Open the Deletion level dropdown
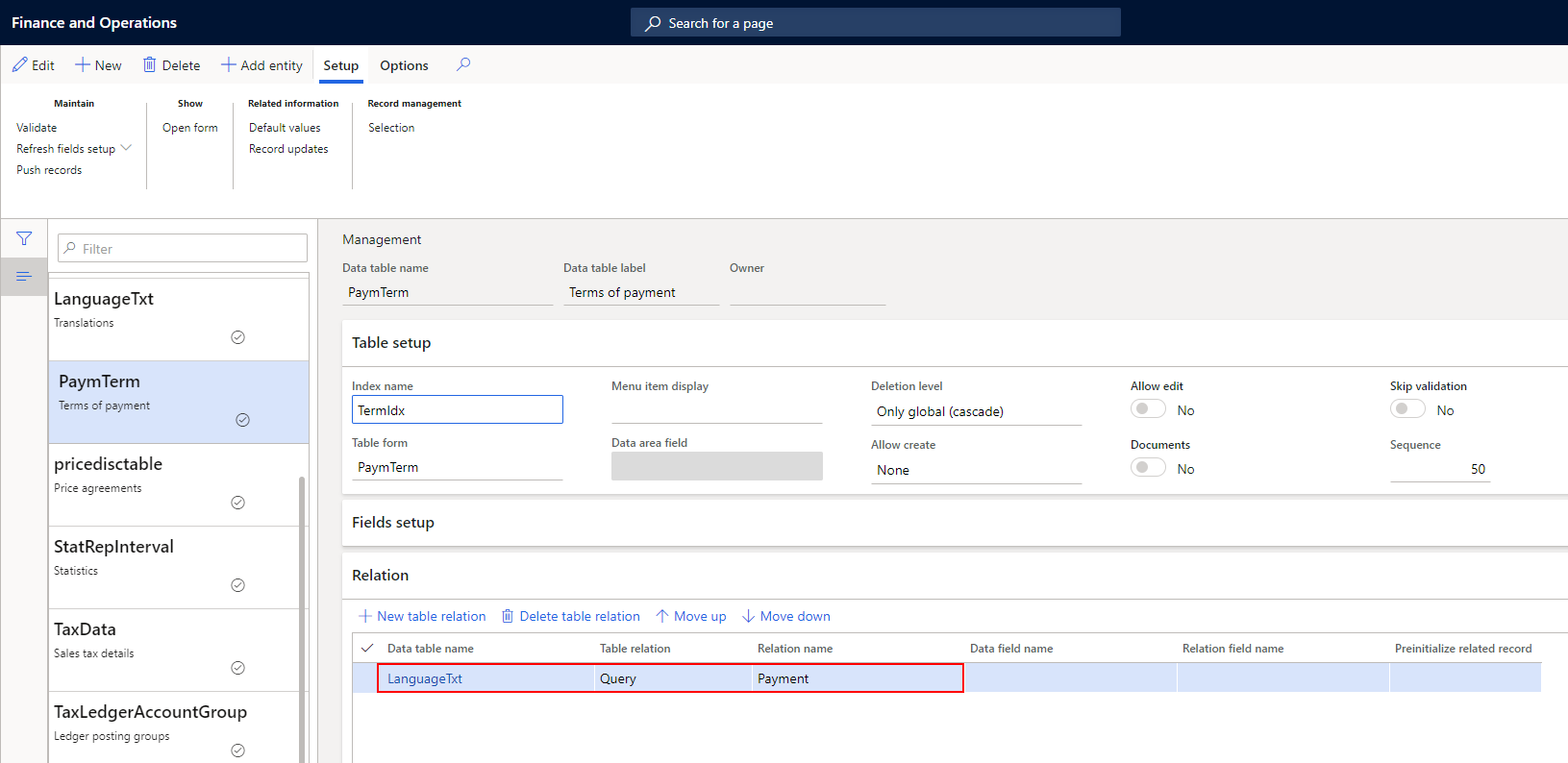This screenshot has height=763, width=1568. pyautogui.click(x=976, y=411)
